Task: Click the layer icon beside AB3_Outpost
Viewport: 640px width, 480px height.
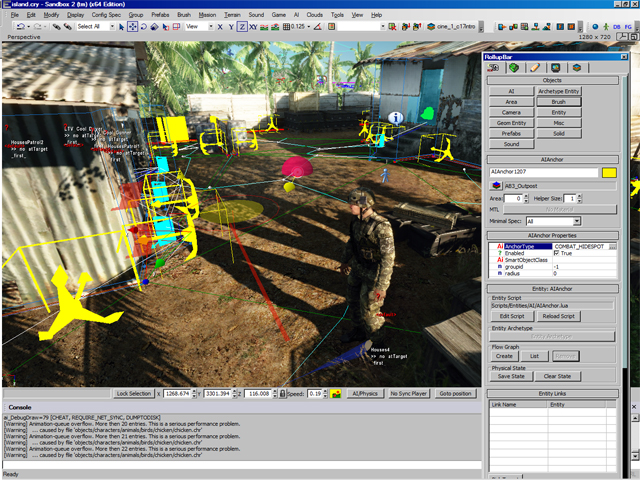Action: (x=496, y=186)
